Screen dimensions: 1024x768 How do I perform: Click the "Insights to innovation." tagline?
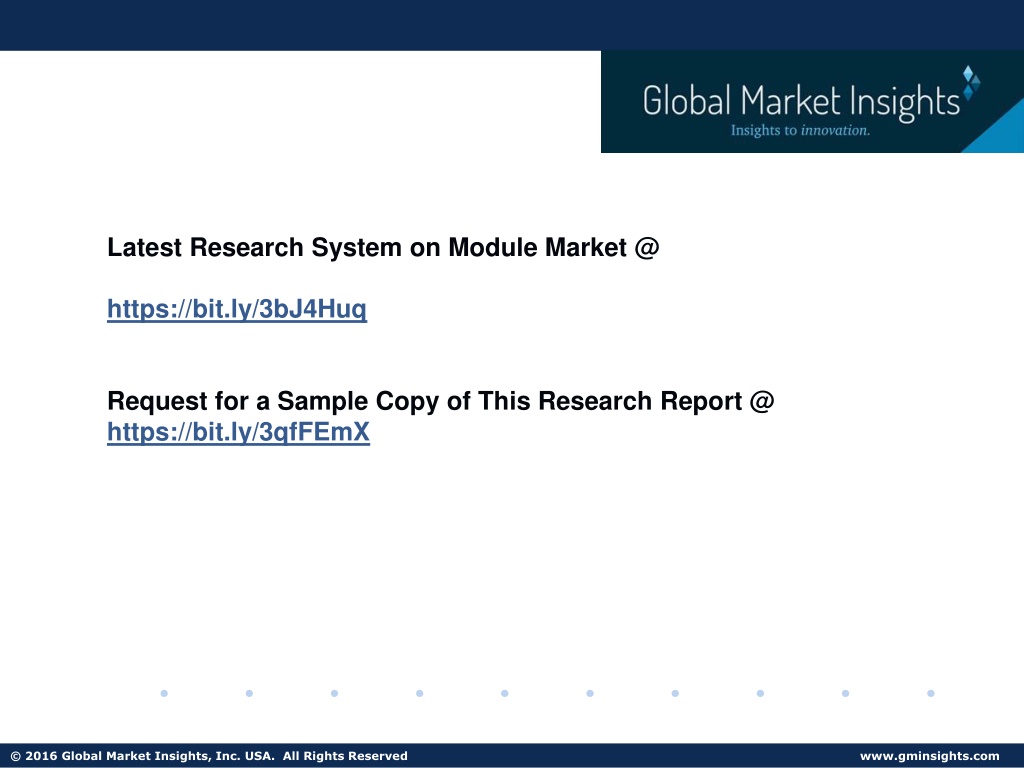(x=800, y=130)
